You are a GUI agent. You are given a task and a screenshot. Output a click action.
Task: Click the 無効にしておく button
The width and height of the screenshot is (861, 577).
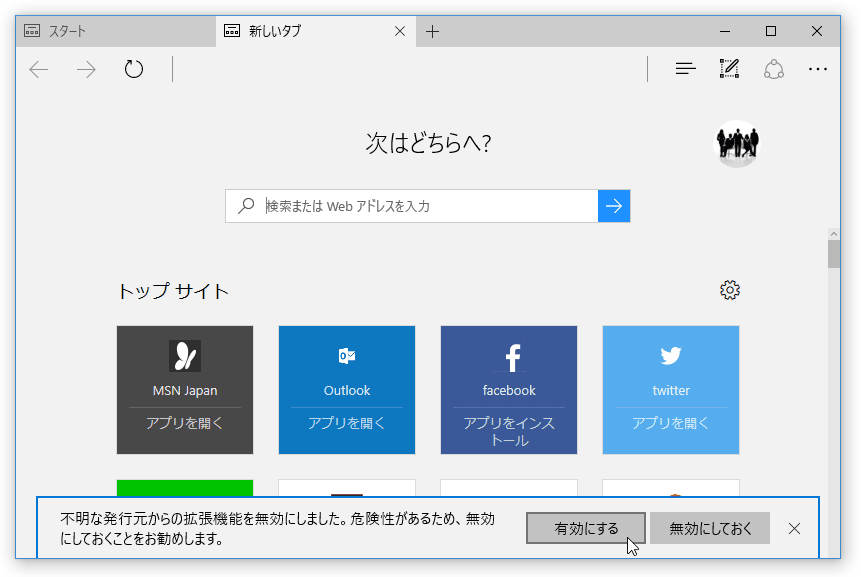pos(710,528)
